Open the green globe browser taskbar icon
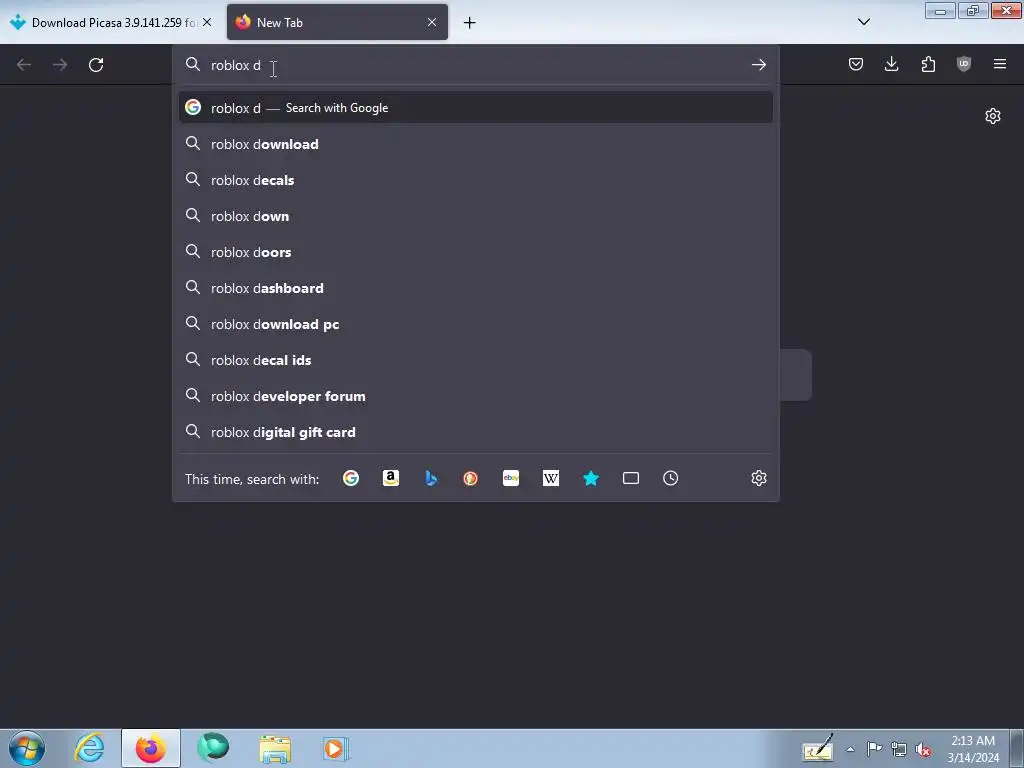The height and width of the screenshot is (768, 1024). pos(213,748)
